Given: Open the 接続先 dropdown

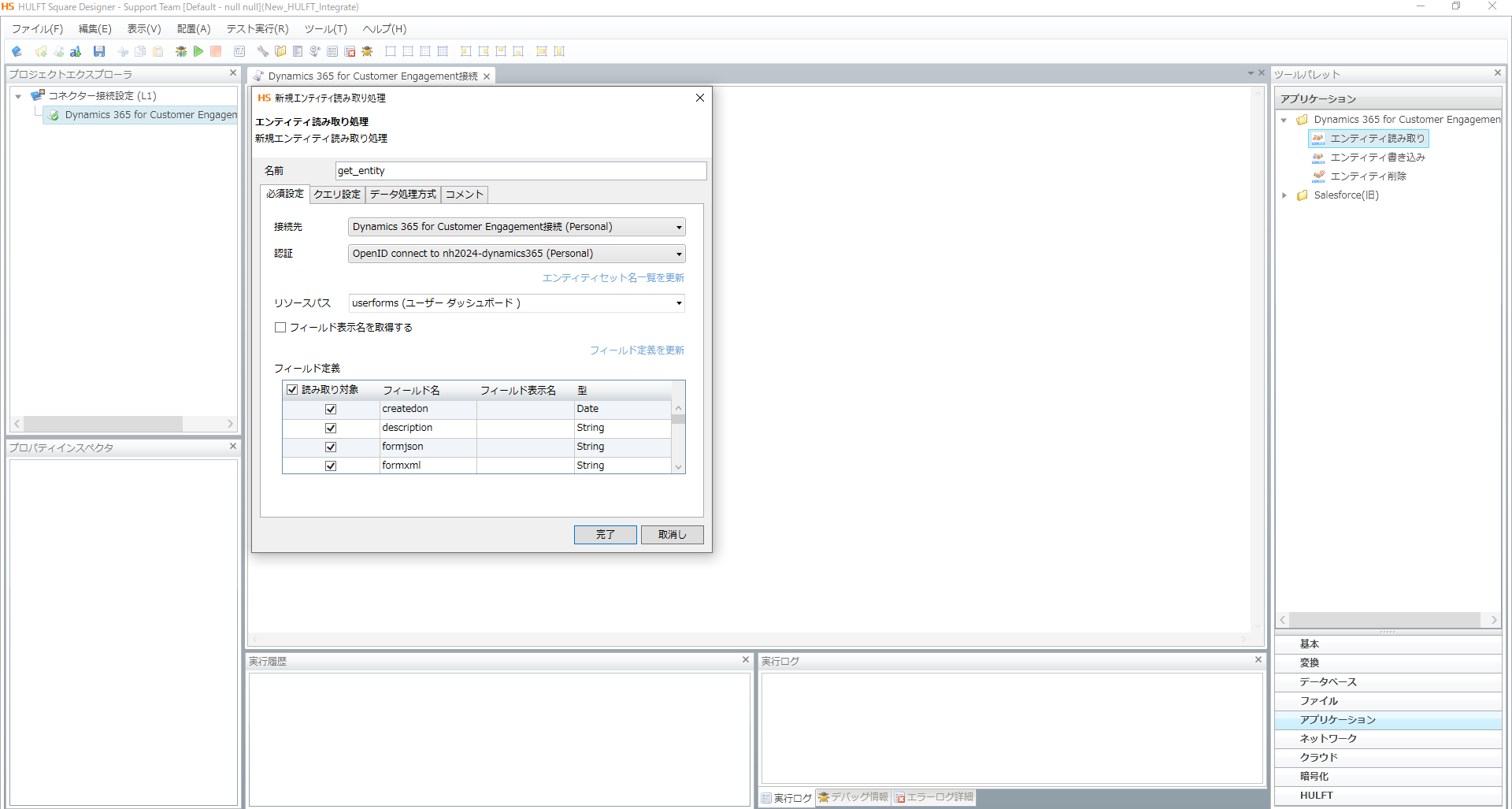Looking at the screenshot, I should click(x=517, y=227).
